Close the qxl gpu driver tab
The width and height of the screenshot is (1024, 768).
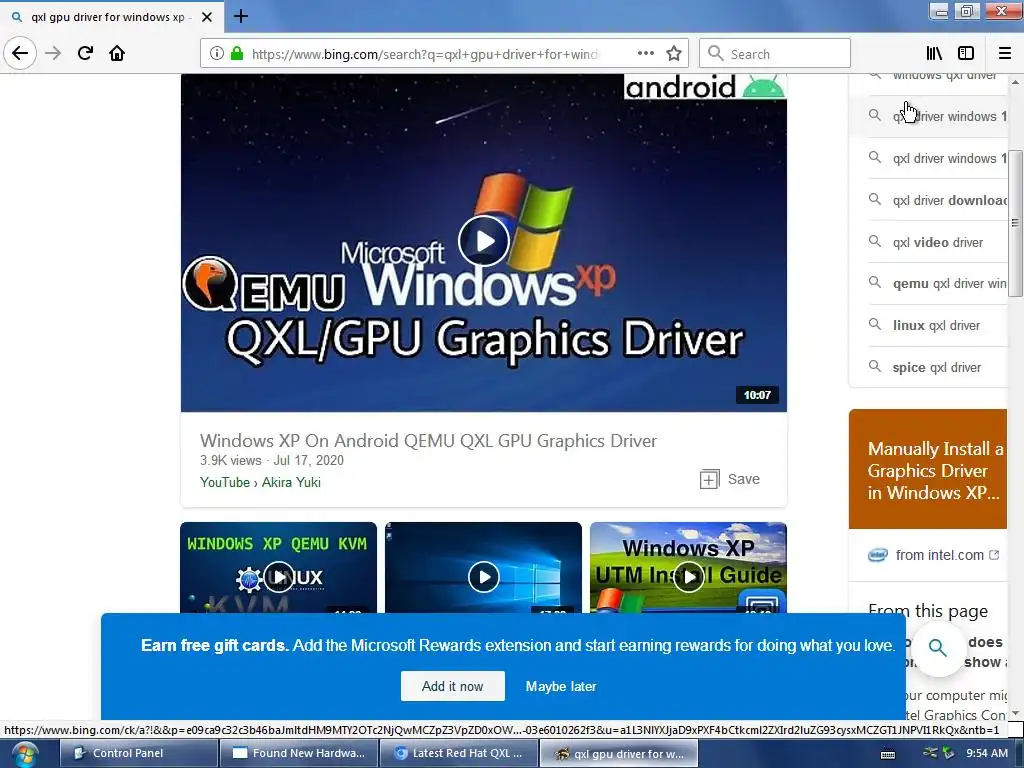tap(207, 17)
